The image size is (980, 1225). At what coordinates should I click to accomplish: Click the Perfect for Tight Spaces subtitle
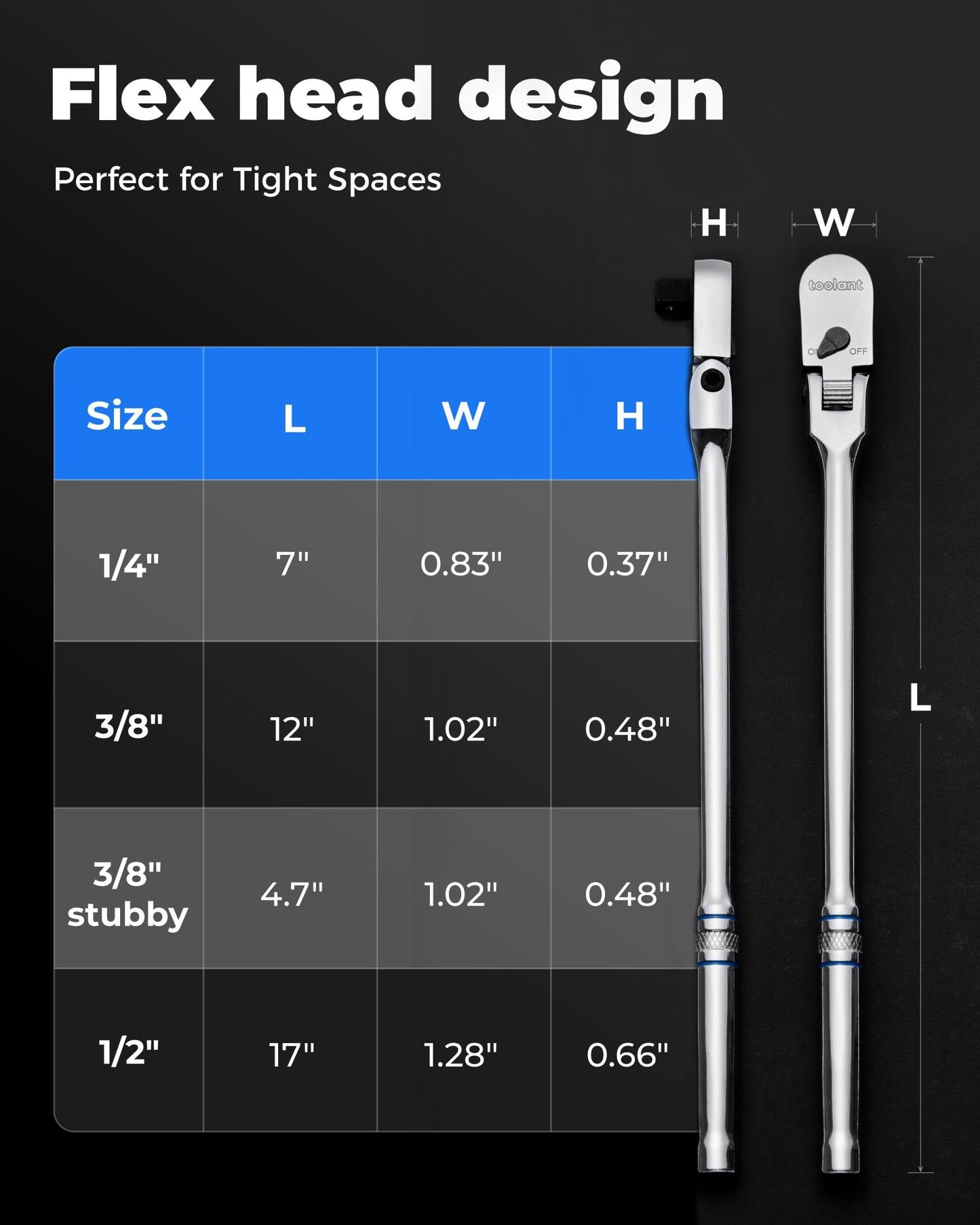coord(248,180)
